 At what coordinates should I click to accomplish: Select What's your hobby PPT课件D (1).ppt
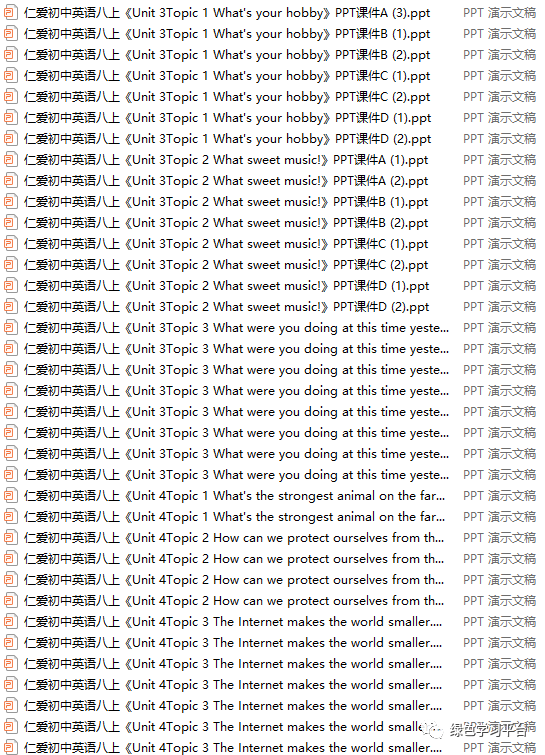228,118
